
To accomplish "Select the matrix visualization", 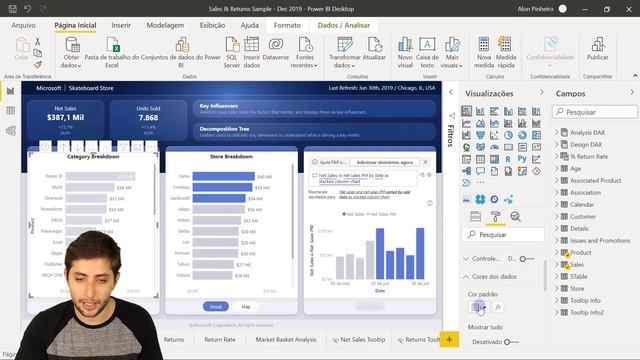I will click(494, 159).
